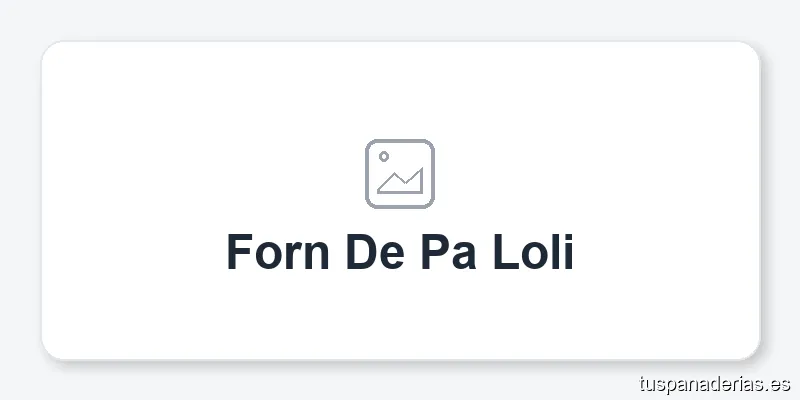Click the small circle inside the placeholder icon

(384, 157)
